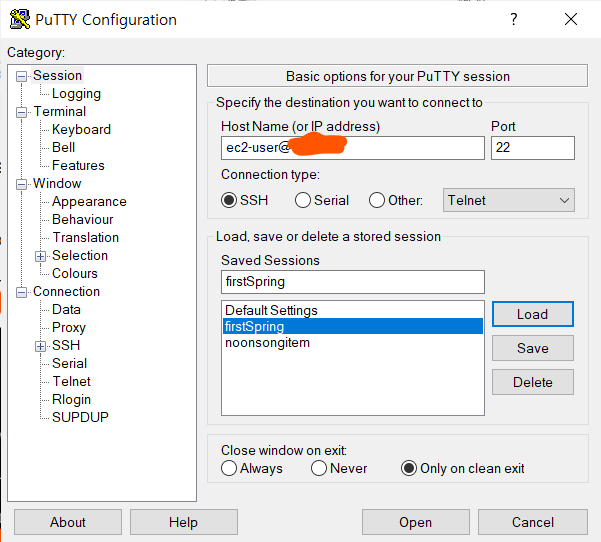
Task: Expand the SSH tree node
Action: [40, 347]
